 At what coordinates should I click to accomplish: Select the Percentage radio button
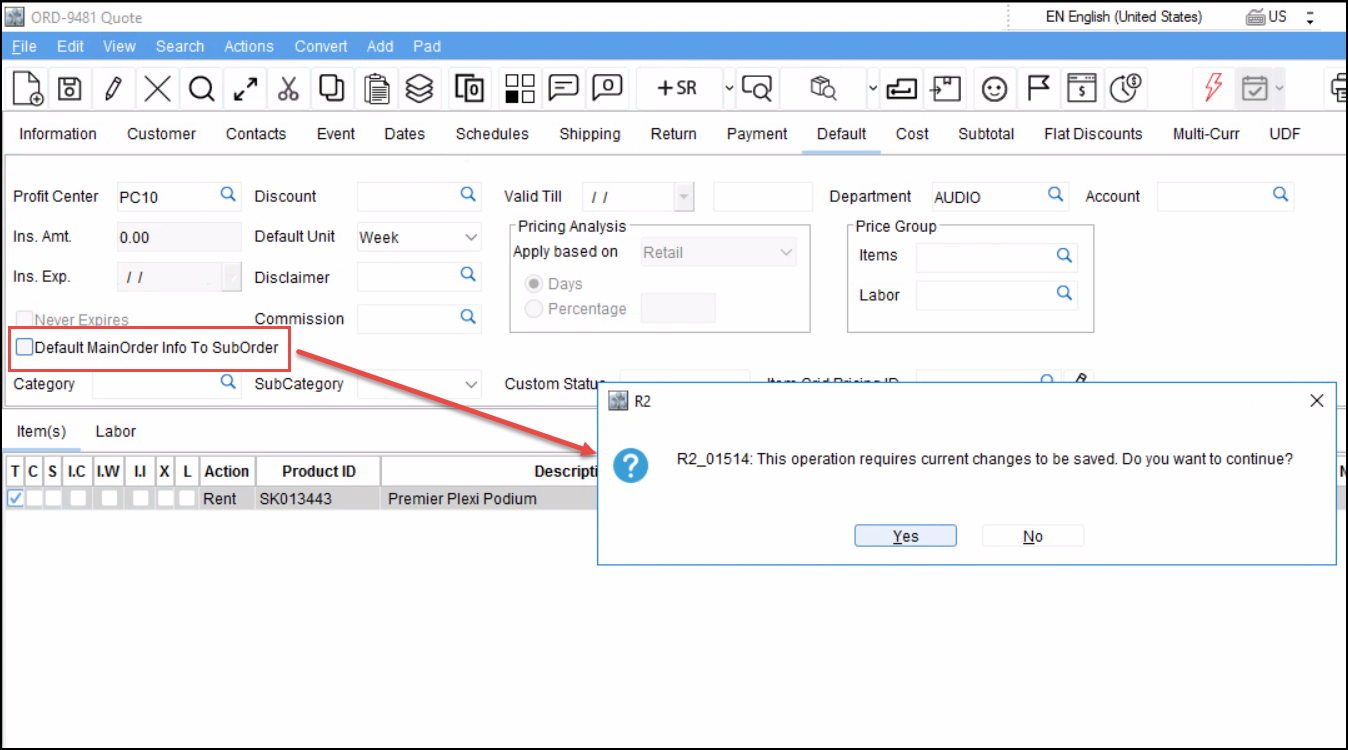point(534,309)
